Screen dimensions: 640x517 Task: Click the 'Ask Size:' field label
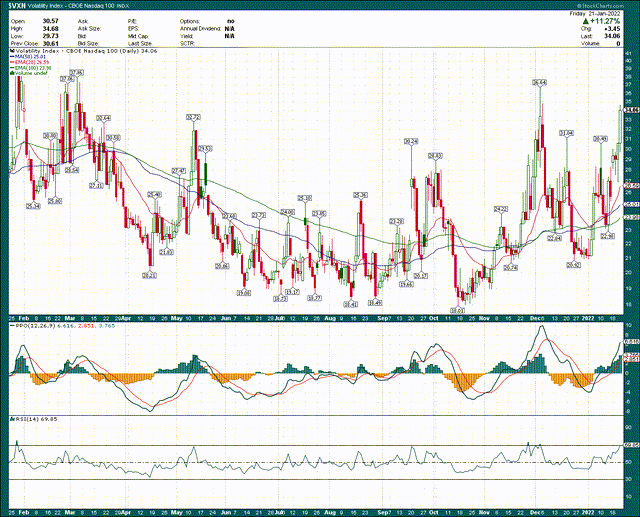(x=89, y=29)
